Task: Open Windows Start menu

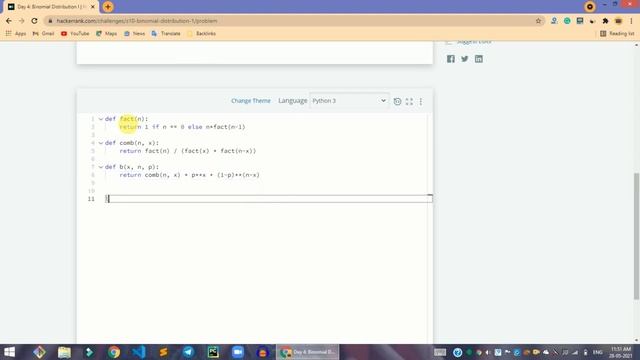Action: 9,352
